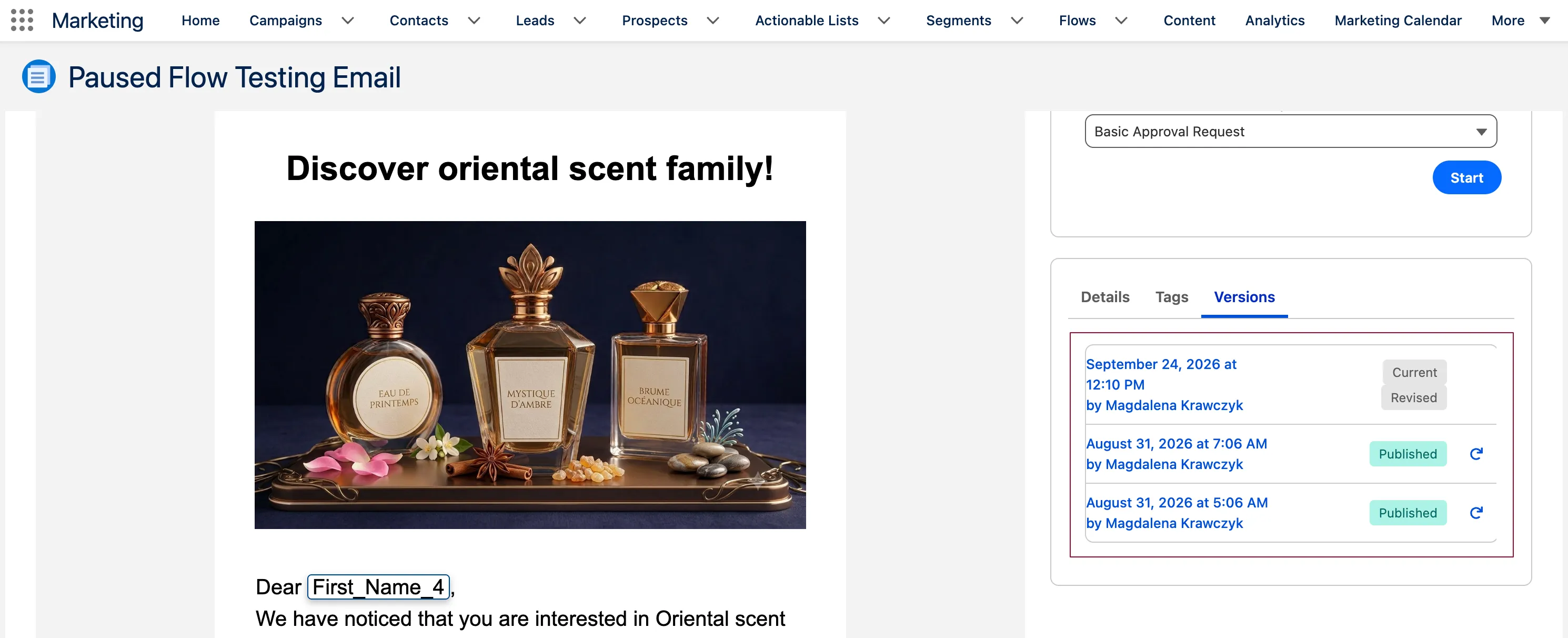
Task: Expand the Contacts menu chevron
Action: click(x=474, y=21)
